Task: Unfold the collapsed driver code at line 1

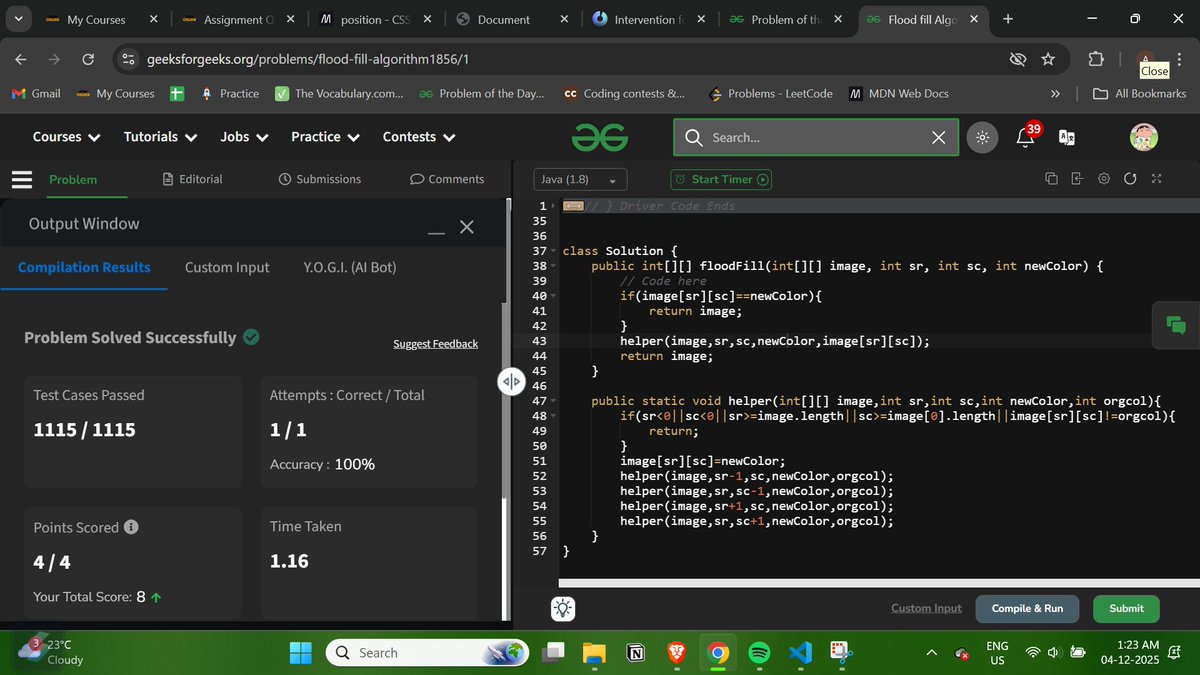Action: pos(555,206)
